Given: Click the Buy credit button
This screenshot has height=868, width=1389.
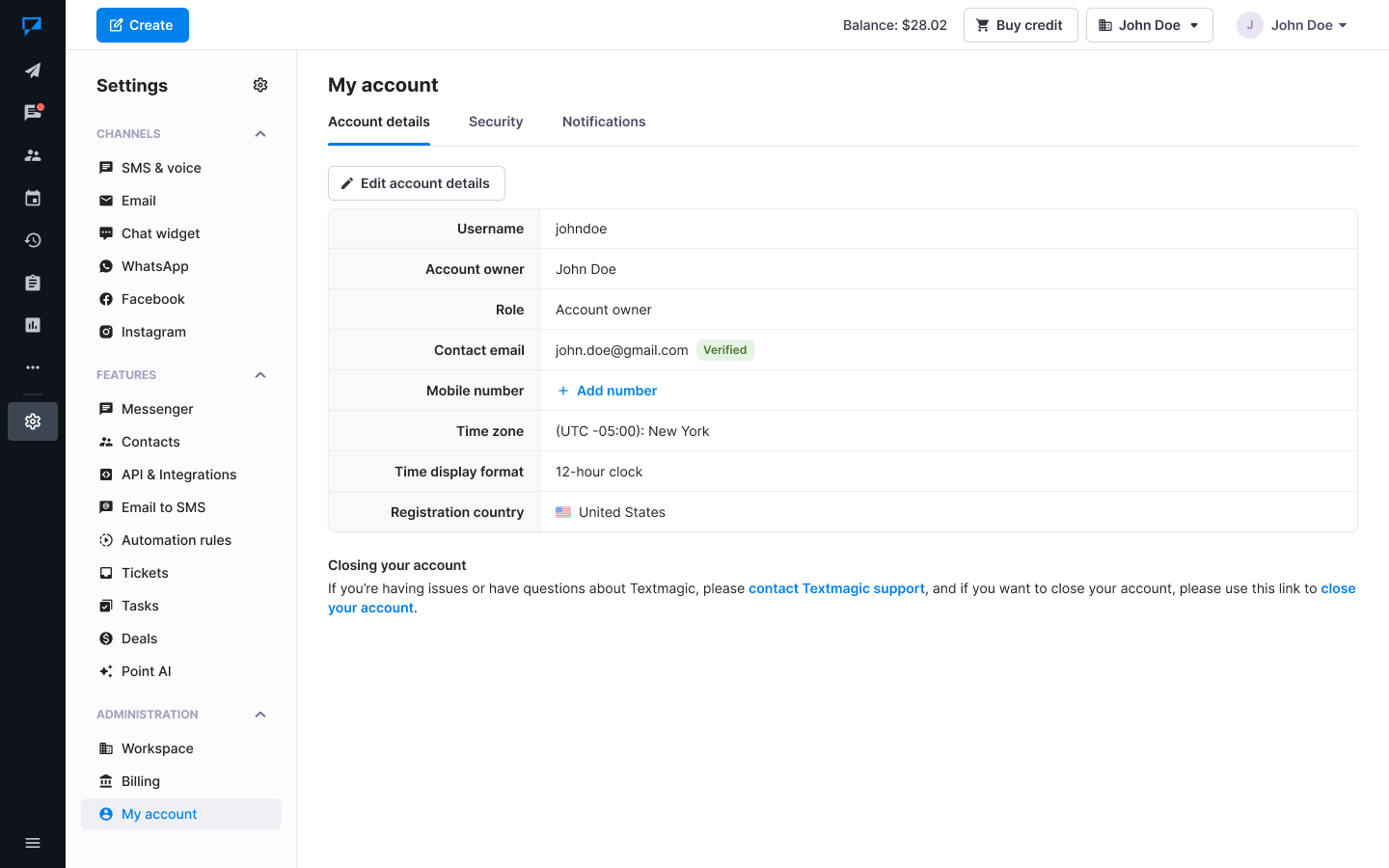Looking at the screenshot, I should pos(1020,25).
